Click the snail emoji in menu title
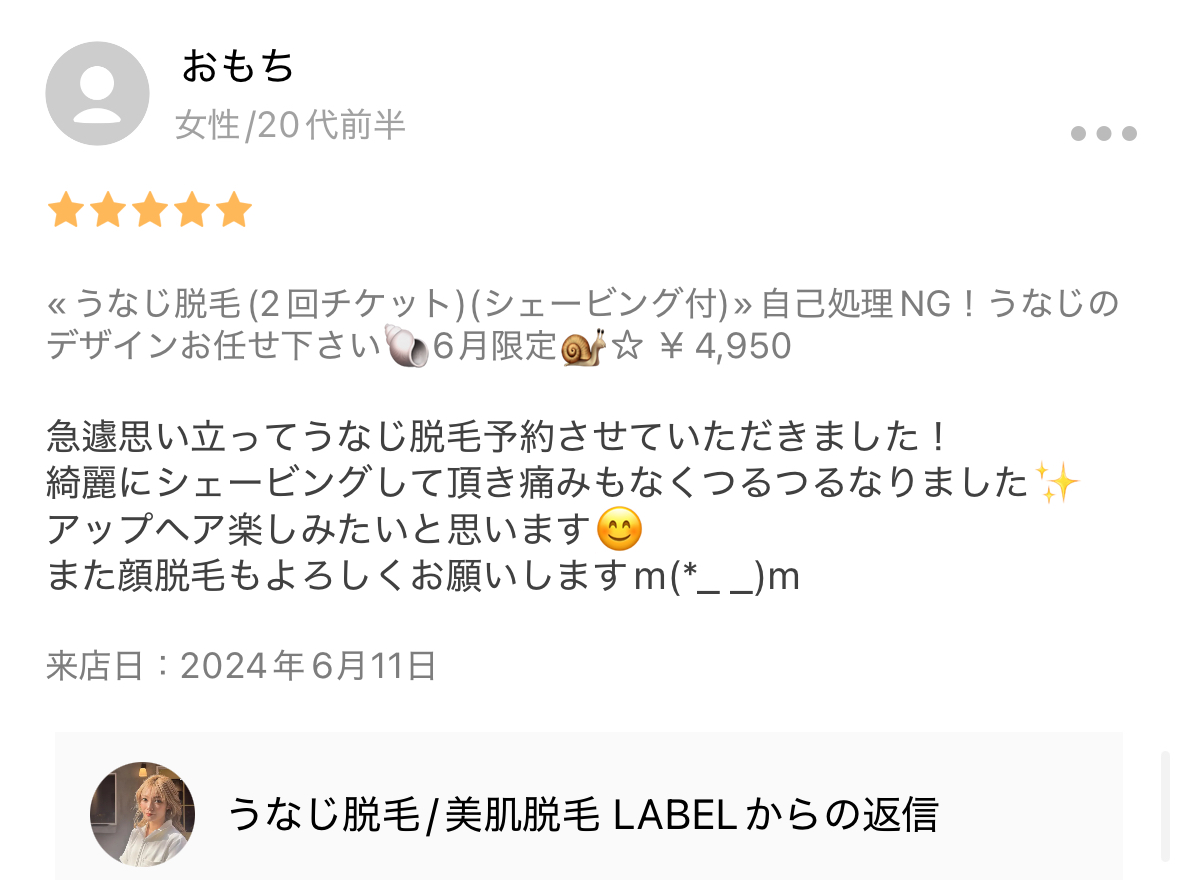This screenshot has width=1179, height=880. coord(583,347)
